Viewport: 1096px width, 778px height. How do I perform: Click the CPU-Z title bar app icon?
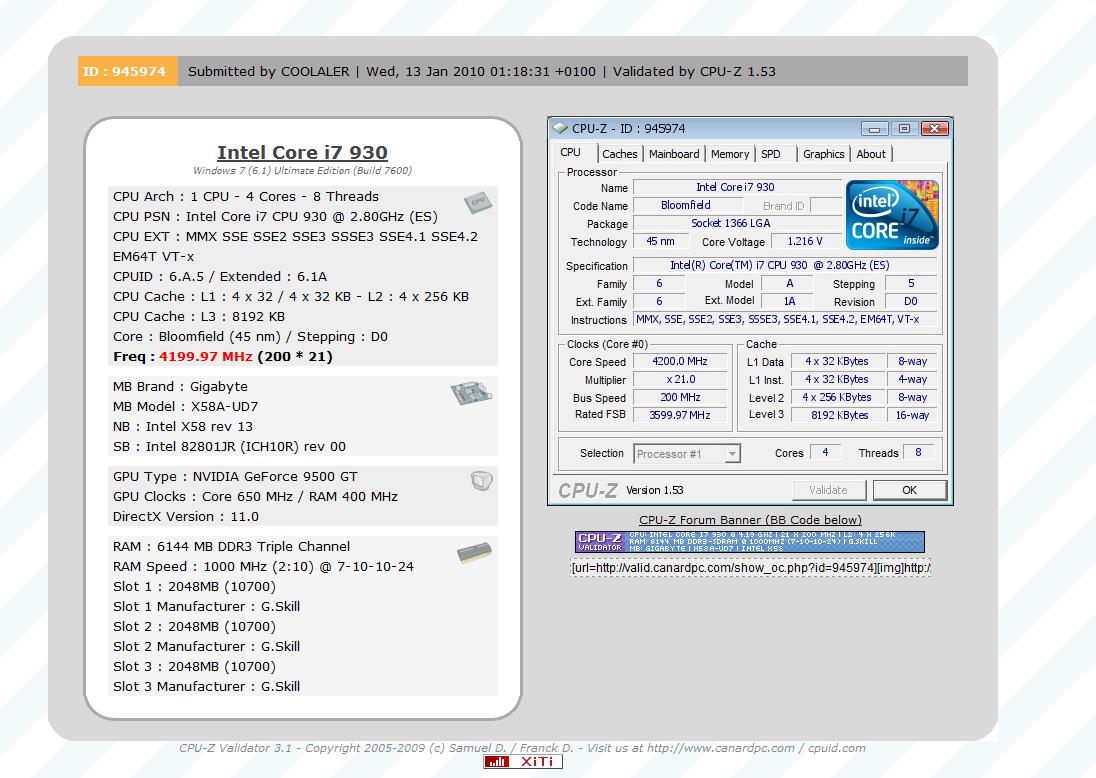(560, 129)
